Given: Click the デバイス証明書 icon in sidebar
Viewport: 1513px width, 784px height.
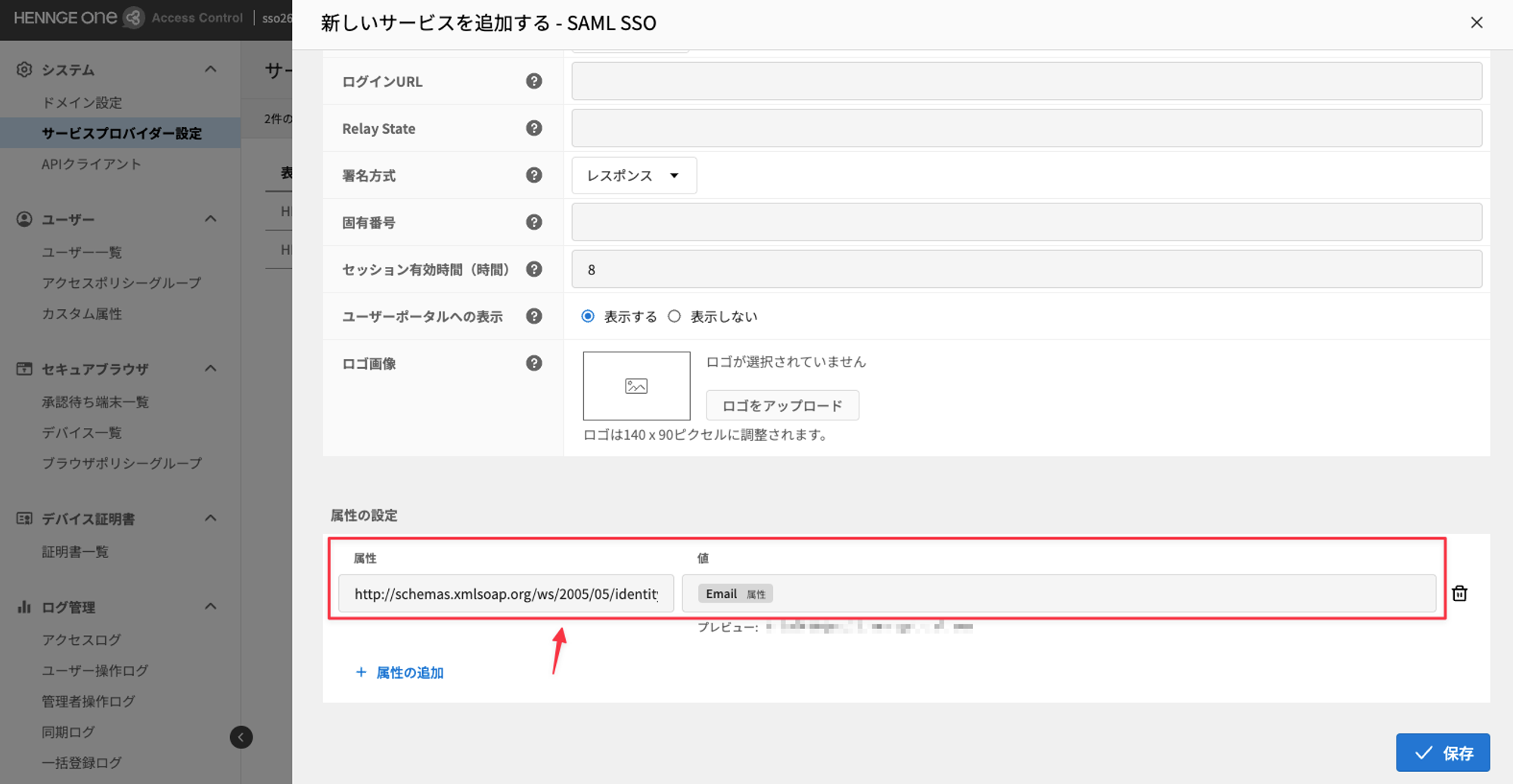Looking at the screenshot, I should (24, 519).
